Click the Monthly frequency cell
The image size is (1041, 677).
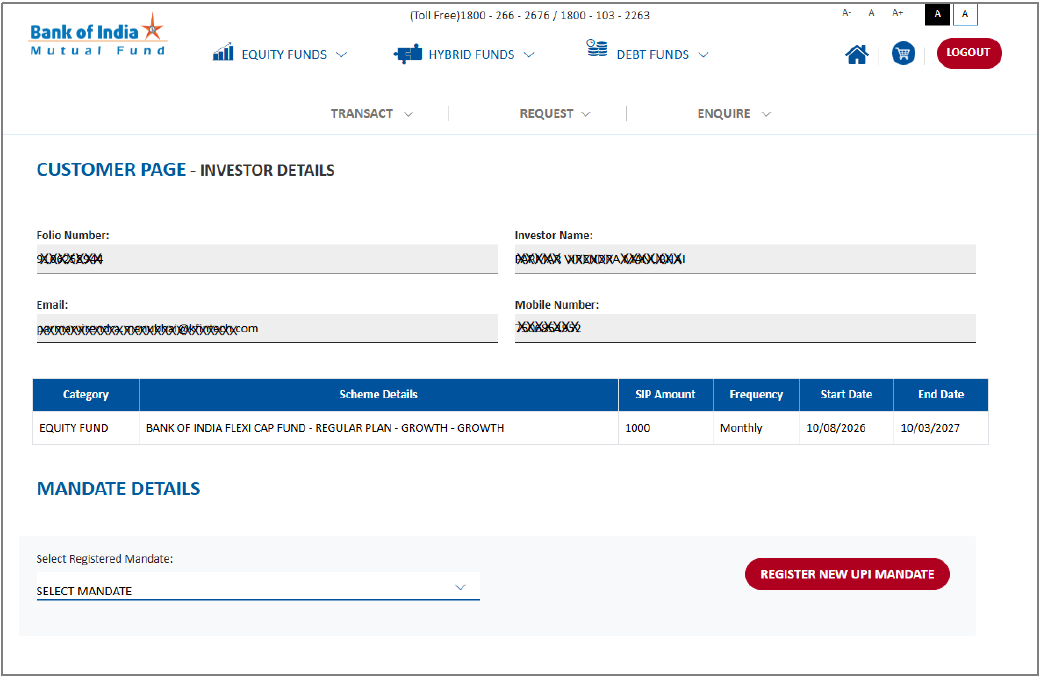(756, 428)
